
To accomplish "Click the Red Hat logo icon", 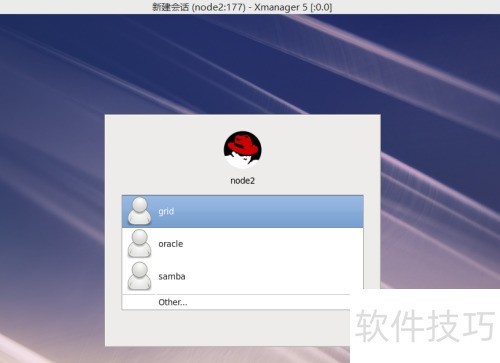I will point(242,150).
